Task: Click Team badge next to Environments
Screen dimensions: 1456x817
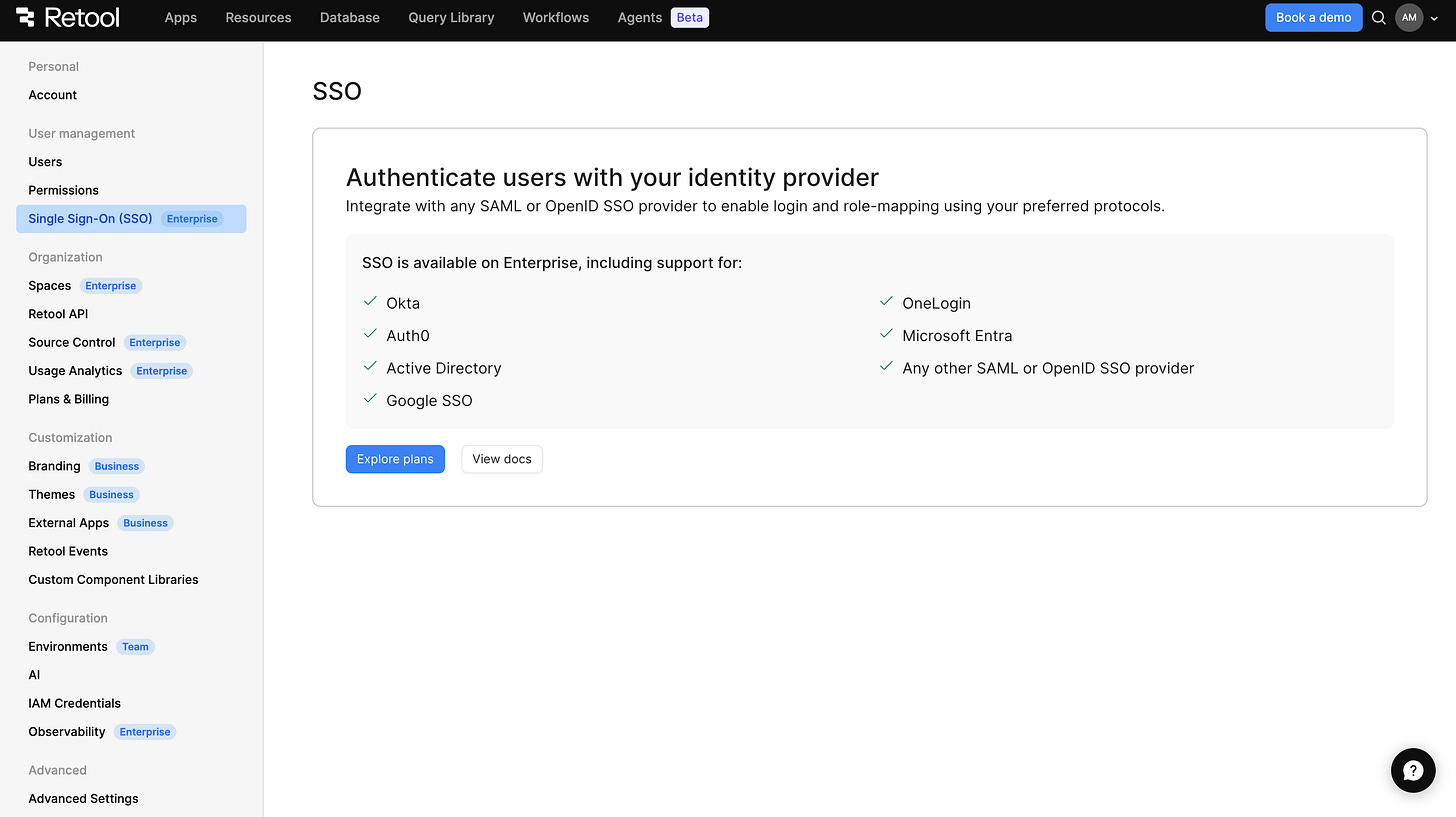Action: coord(136,647)
